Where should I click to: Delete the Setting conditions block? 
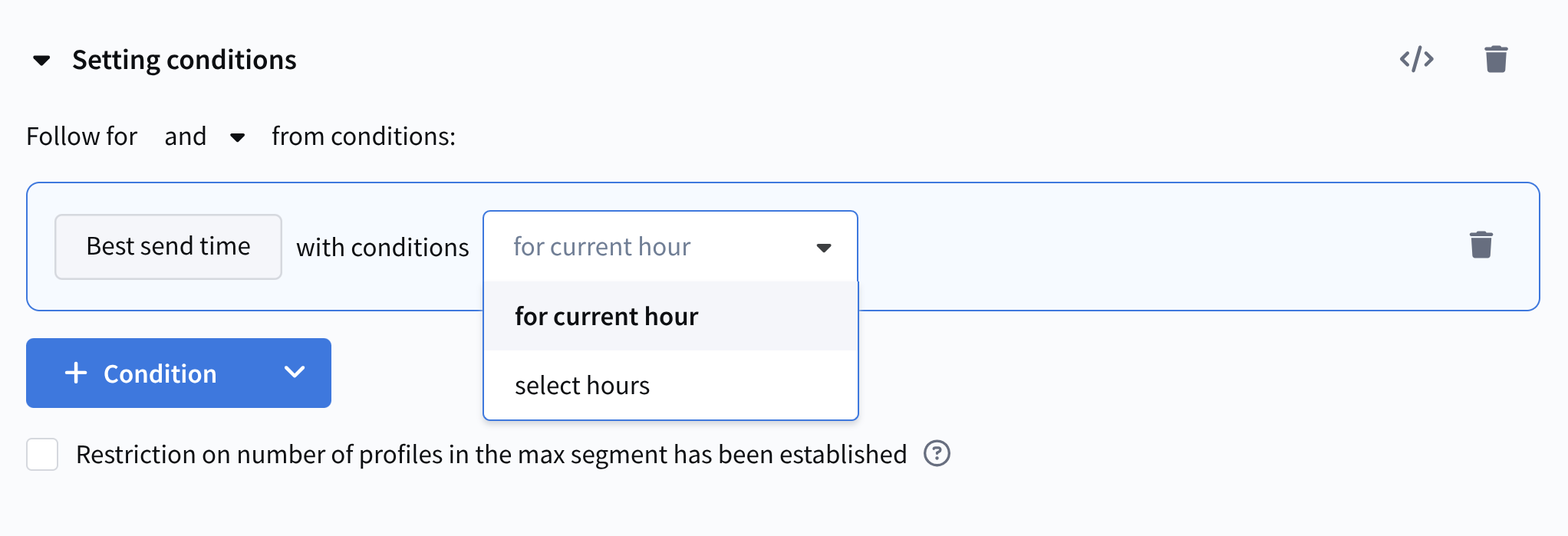click(1496, 59)
